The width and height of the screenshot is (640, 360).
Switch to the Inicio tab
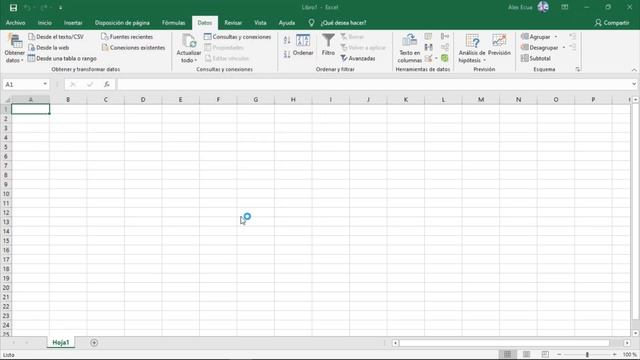pyautogui.click(x=44, y=23)
